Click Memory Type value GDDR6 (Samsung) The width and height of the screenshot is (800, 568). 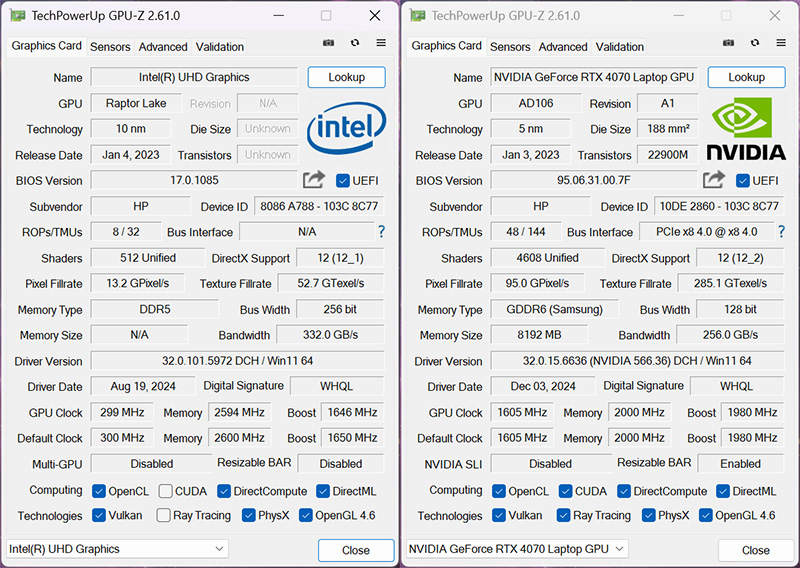555,309
